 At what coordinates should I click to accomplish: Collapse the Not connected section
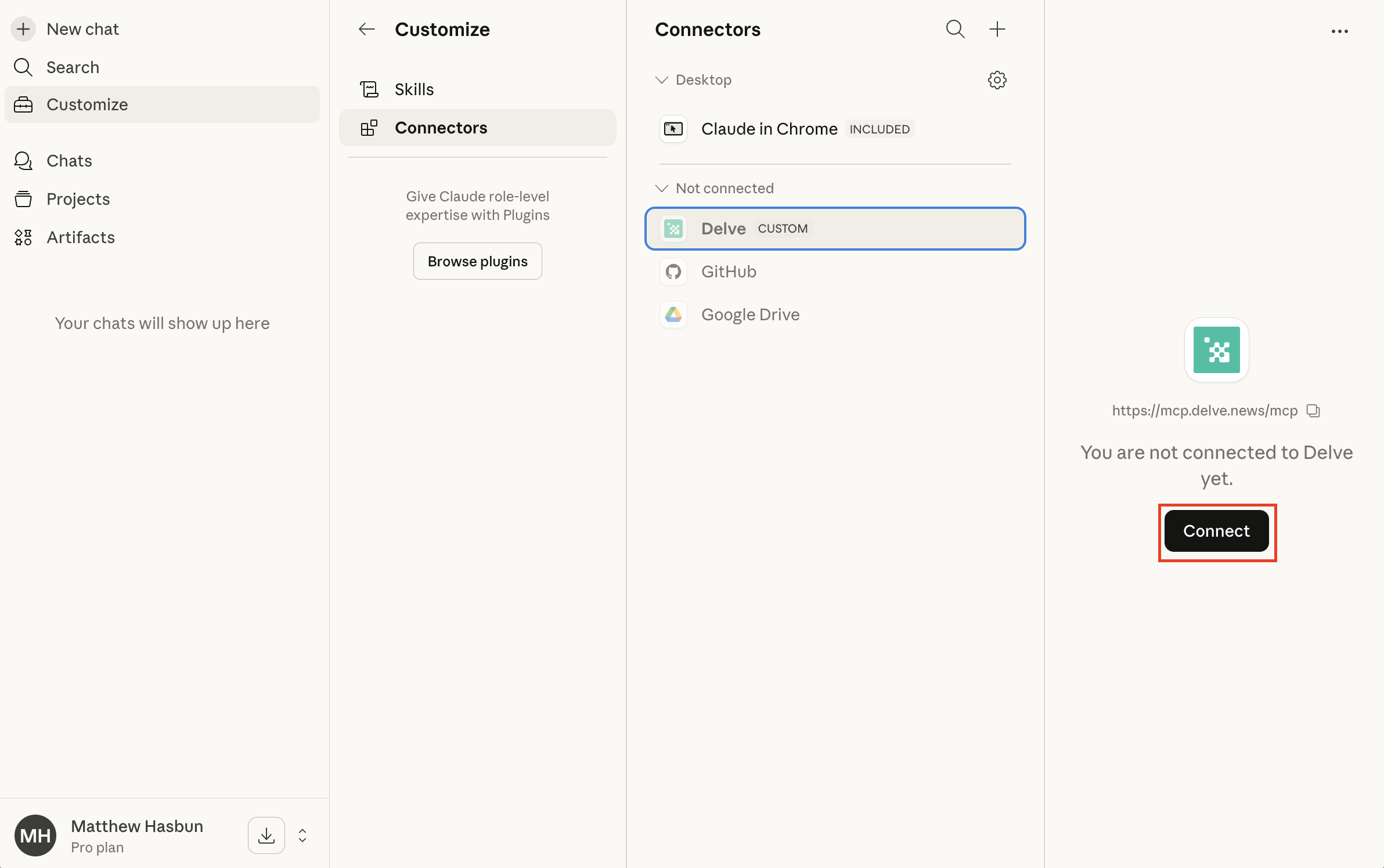662,189
